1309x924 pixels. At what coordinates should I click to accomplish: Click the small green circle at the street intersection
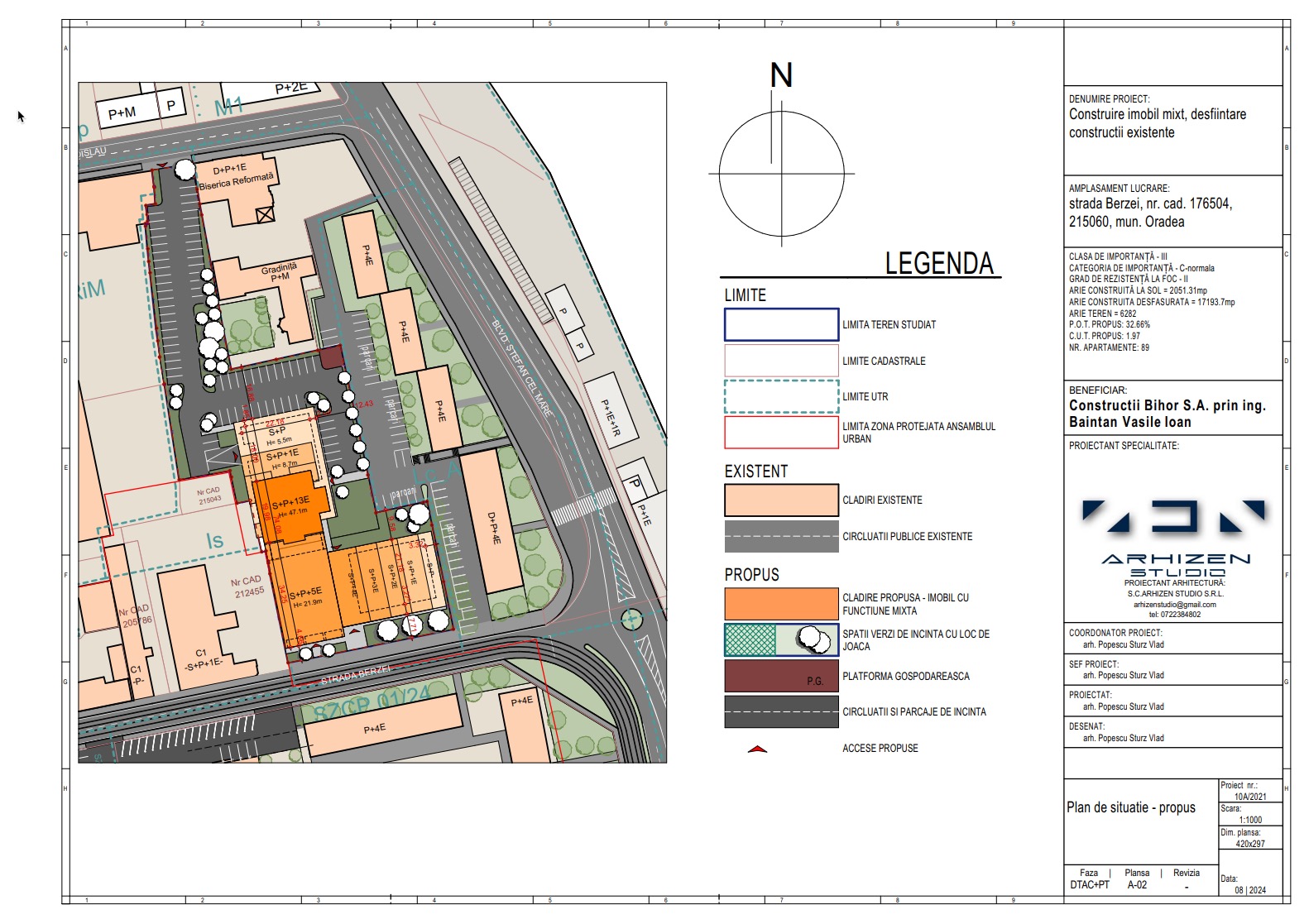(x=632, y=618)
